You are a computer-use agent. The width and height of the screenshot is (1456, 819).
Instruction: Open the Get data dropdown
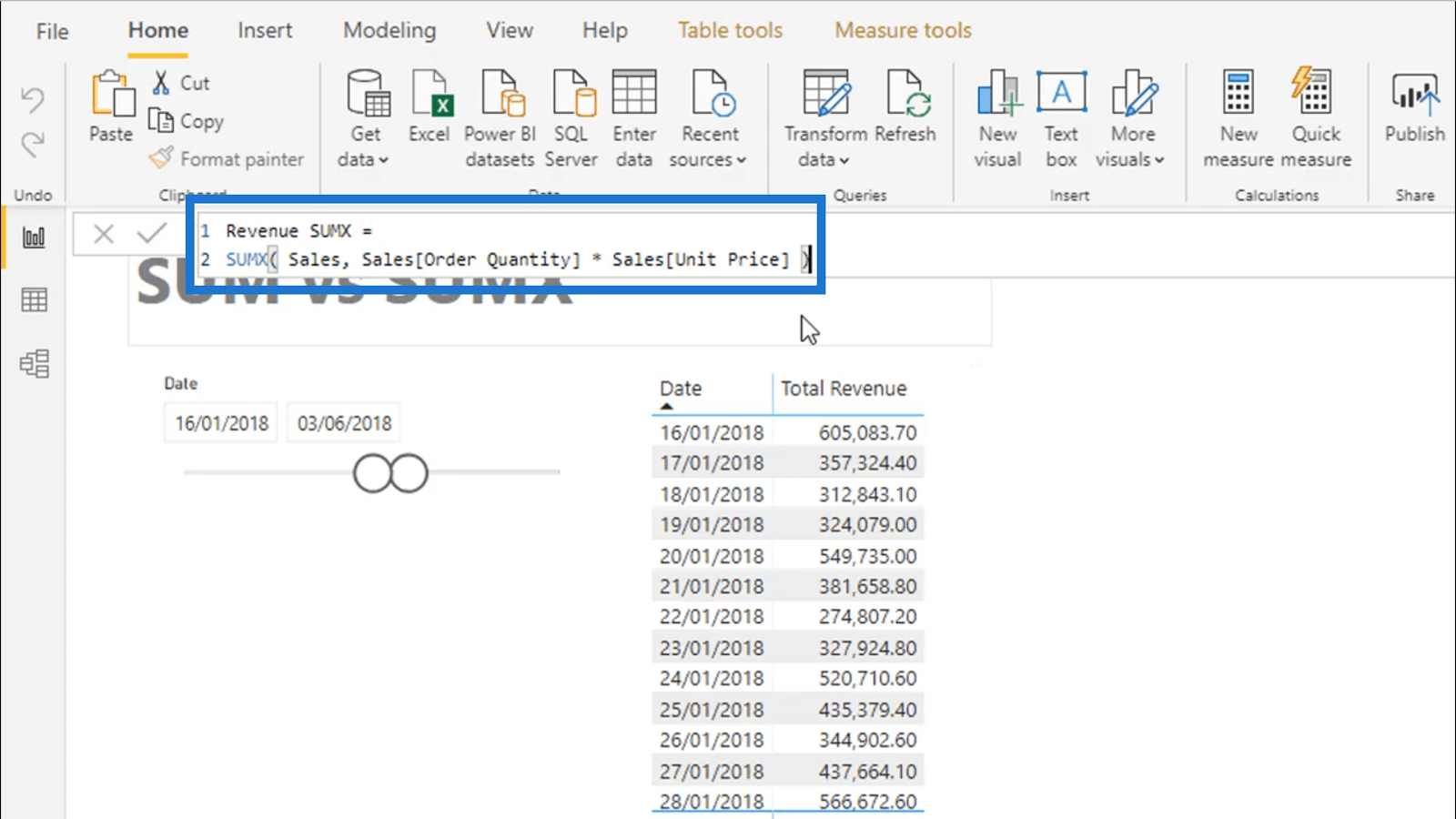click(365, 119)
